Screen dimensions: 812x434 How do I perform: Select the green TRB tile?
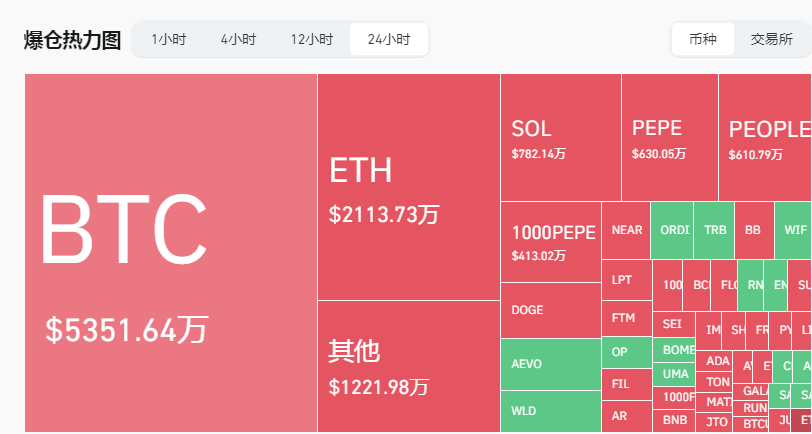click(714, 230)
